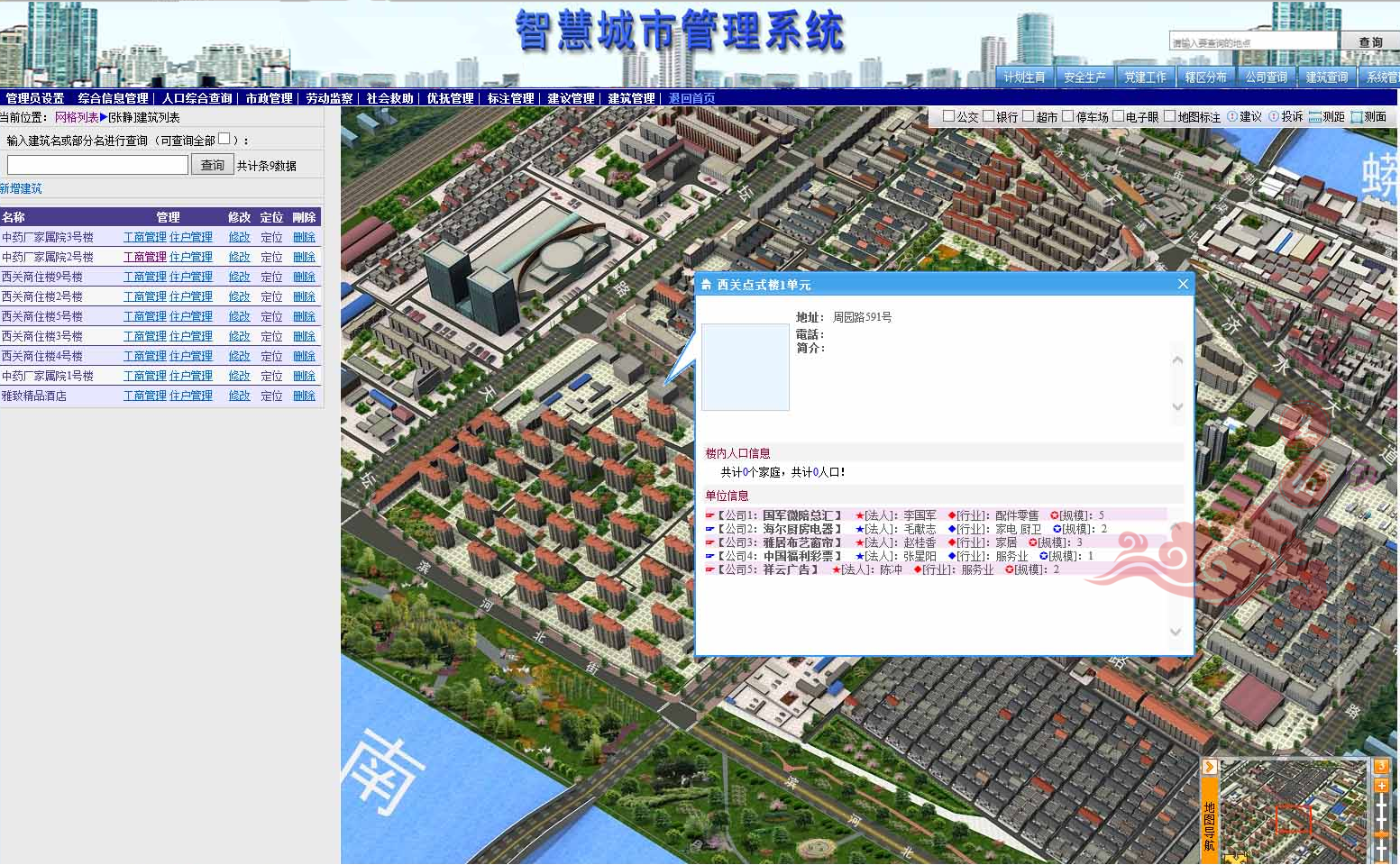
Task: Adjust the minimap zoom level slider
Action: [x=1381, y=833]
